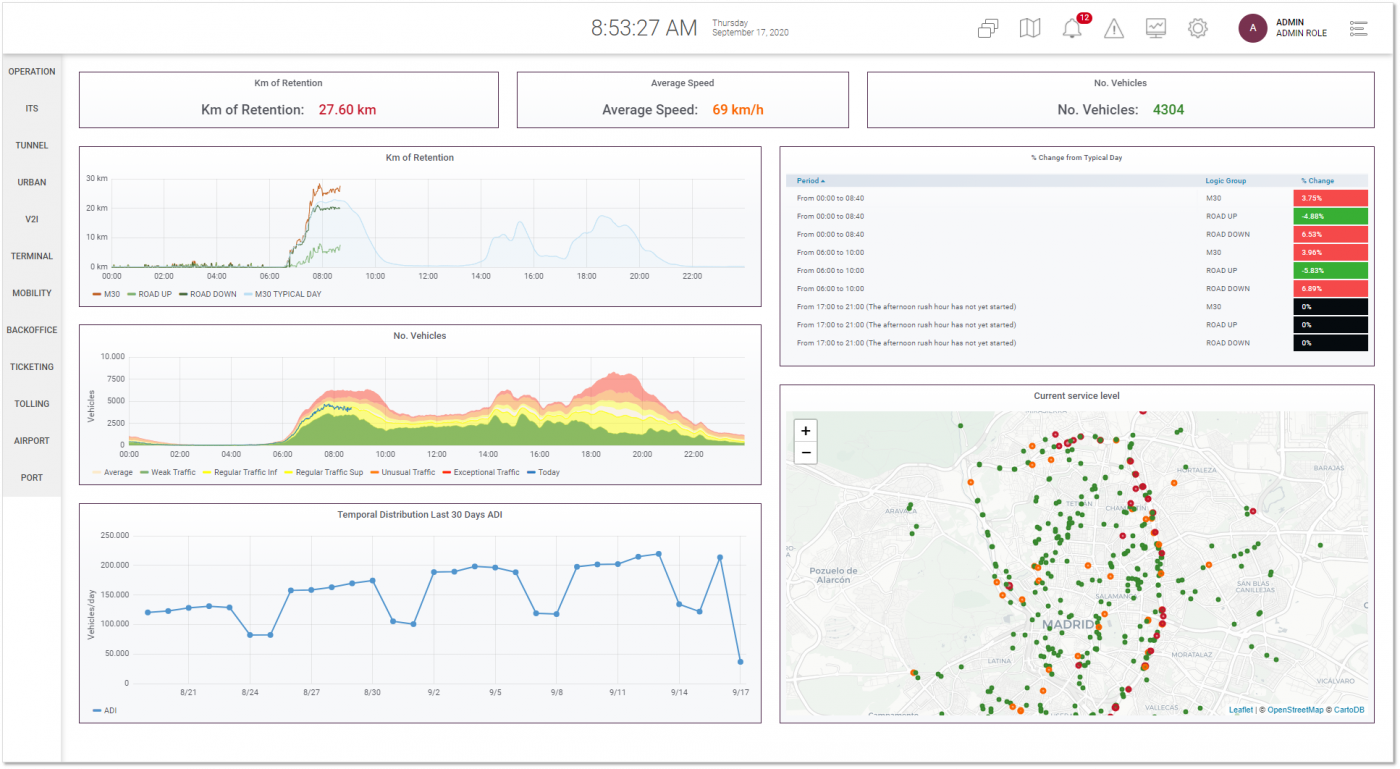Click the 27.60 km retention value
This screenshot has width=1400, height=769.
pyautogui.click(x=347, y=110)
